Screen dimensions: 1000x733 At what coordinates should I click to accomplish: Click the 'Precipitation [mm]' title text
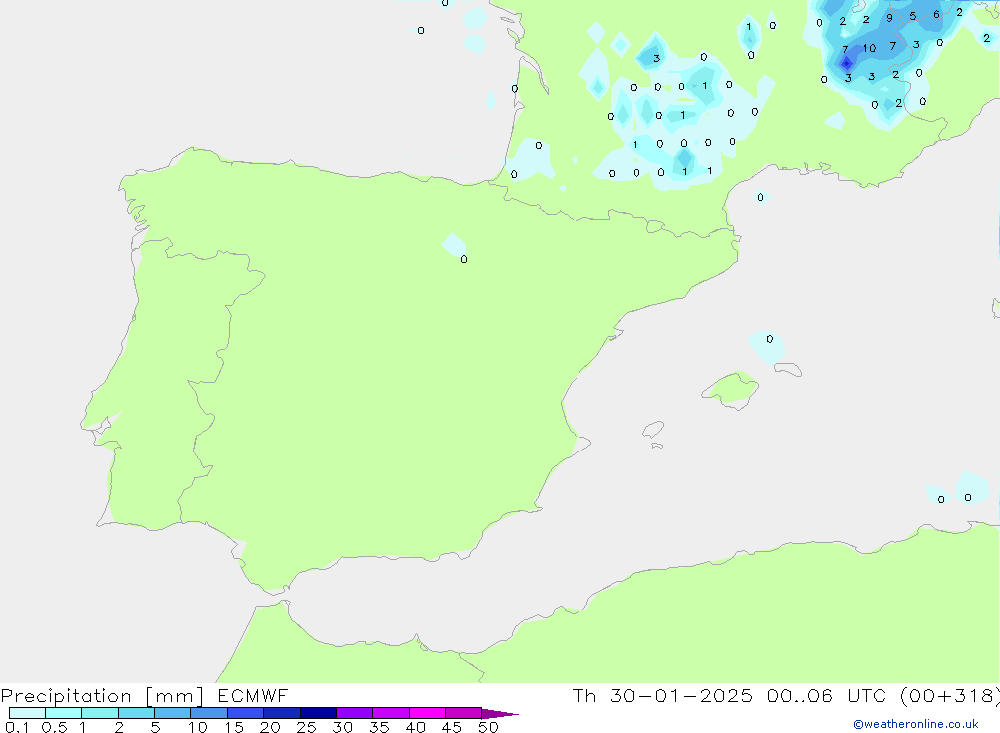(x=102, y=696)
